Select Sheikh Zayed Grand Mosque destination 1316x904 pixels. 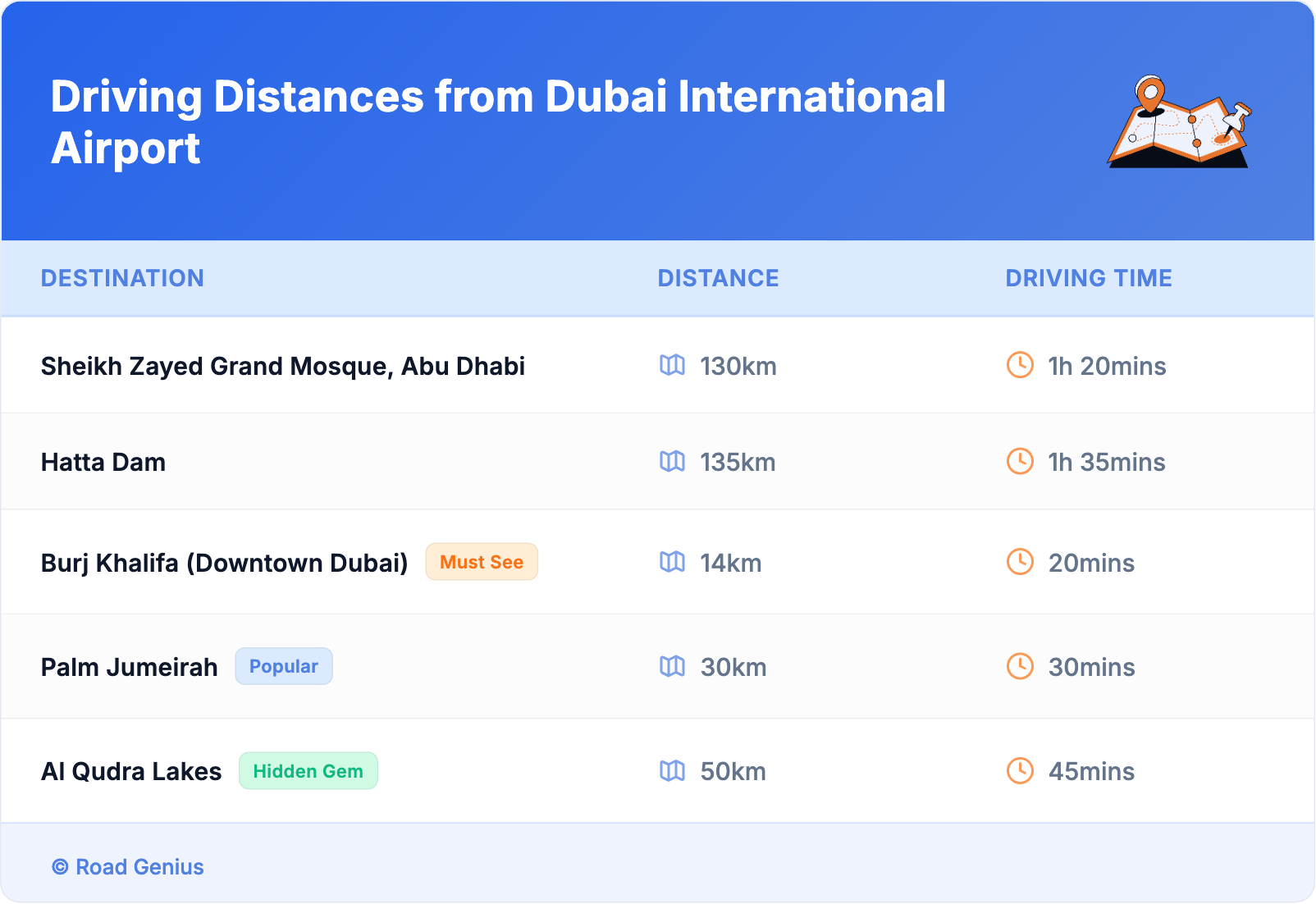pos(282,366)
